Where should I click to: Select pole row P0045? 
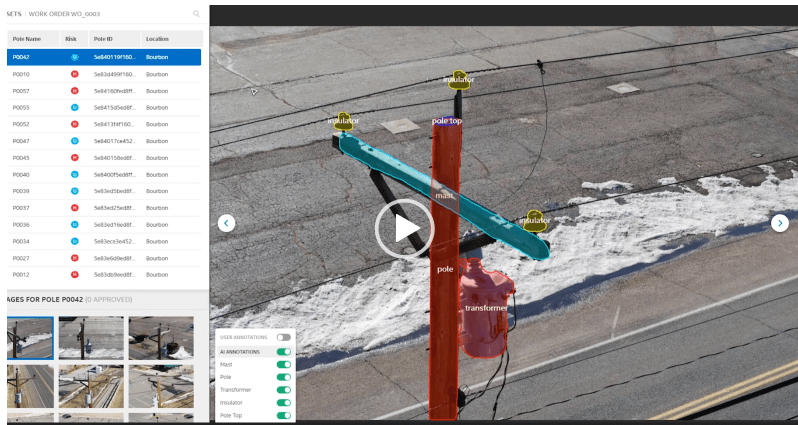point(104,158)
